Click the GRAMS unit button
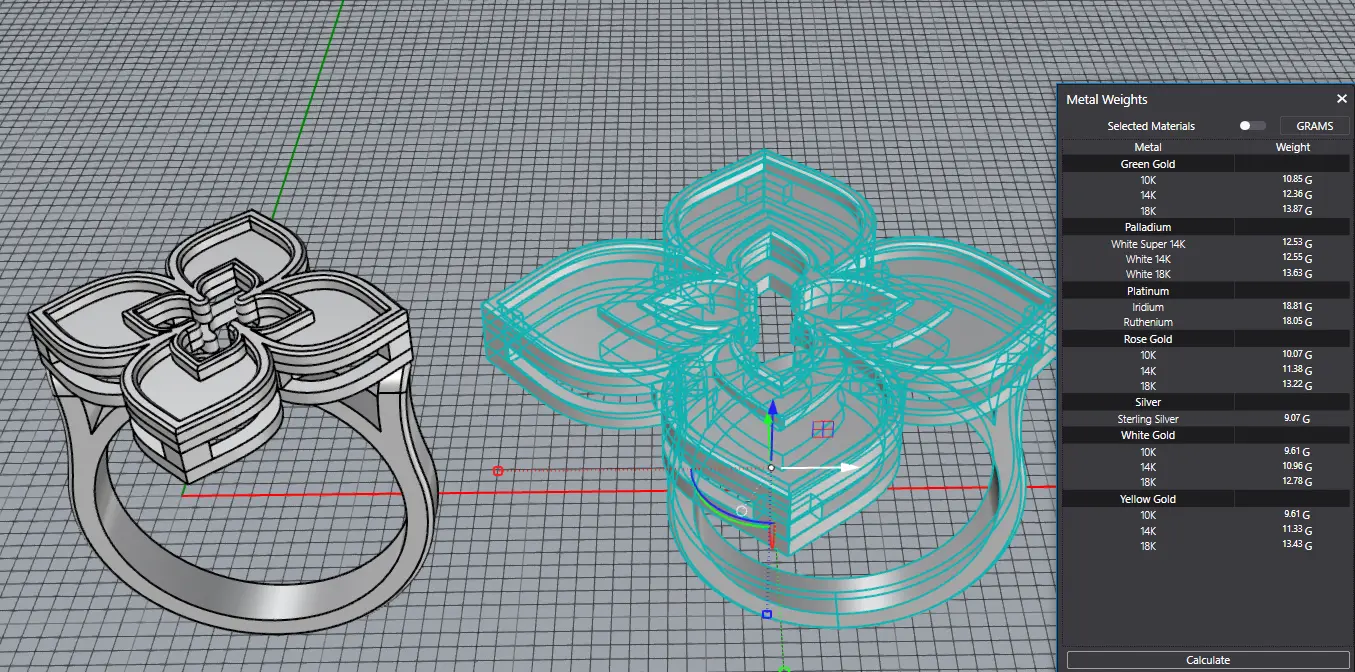1355x672 pixels. coord(1314,126)
